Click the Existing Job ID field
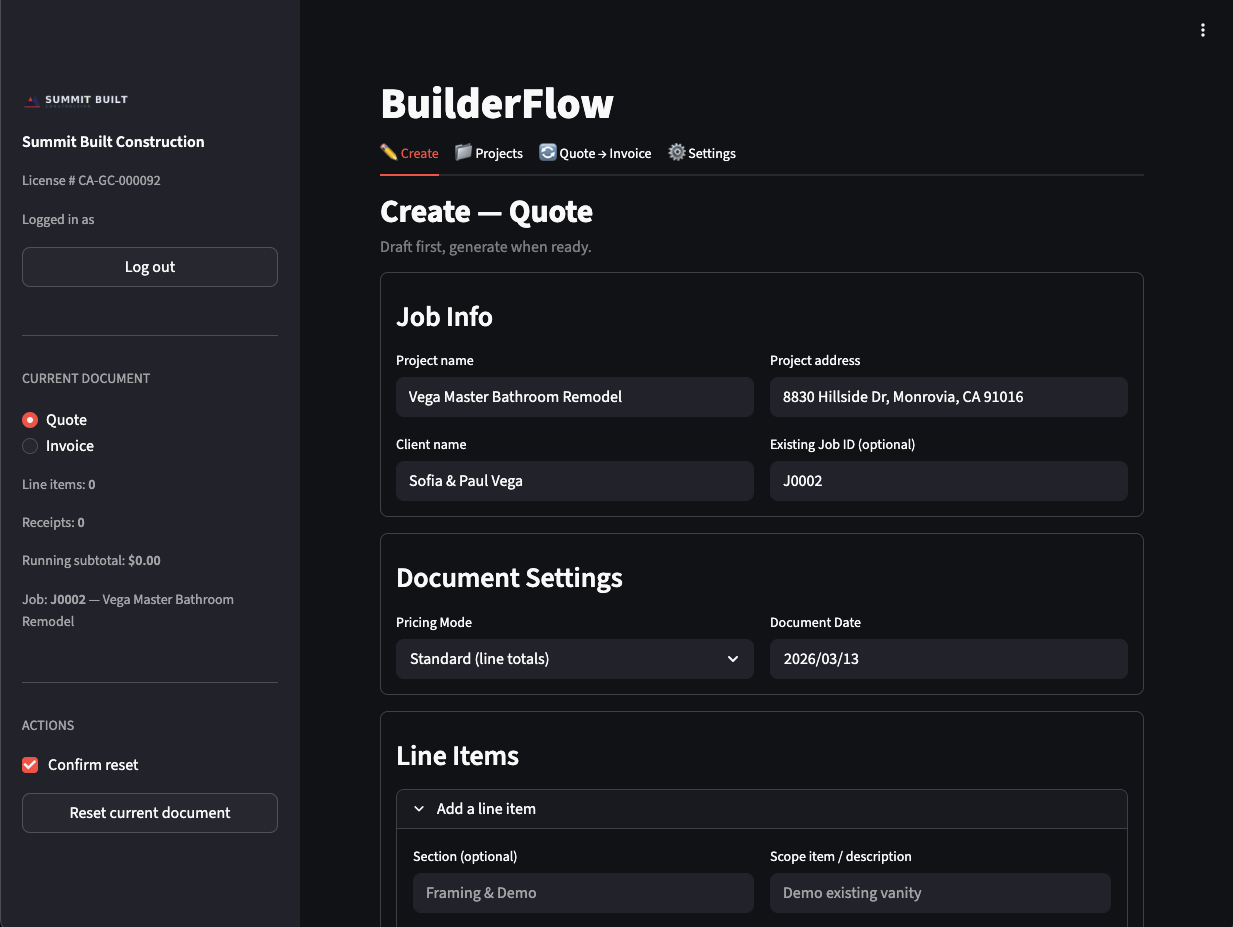 tap(948, 480)
